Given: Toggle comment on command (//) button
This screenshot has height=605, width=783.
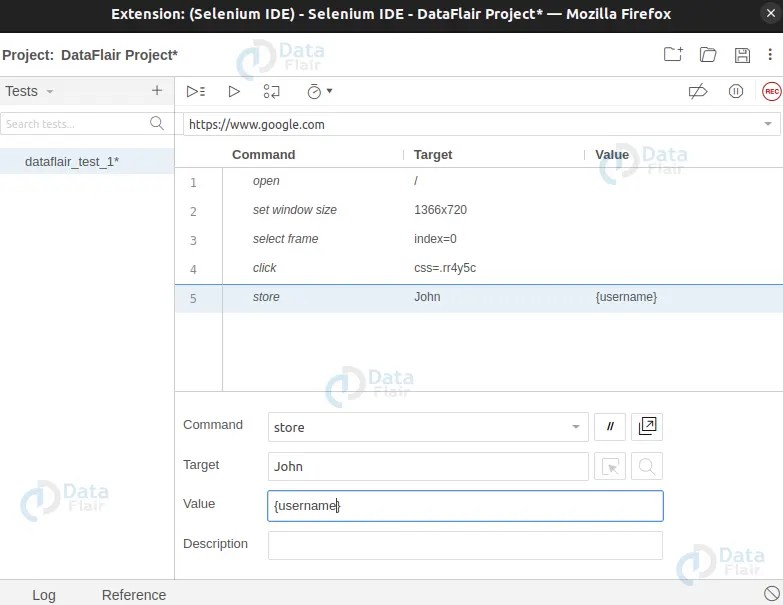Looking at the screenshot, I should click(610, 427).
